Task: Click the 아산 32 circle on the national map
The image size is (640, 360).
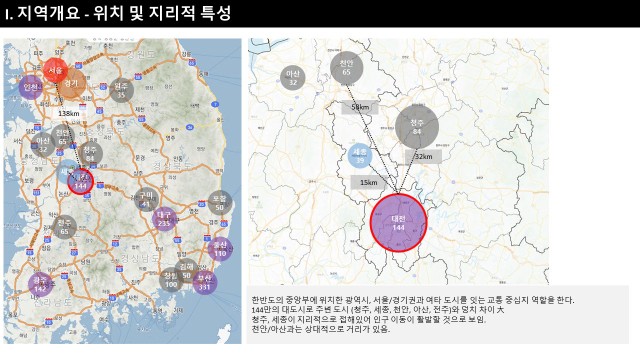Action: [x=43, y=145]
